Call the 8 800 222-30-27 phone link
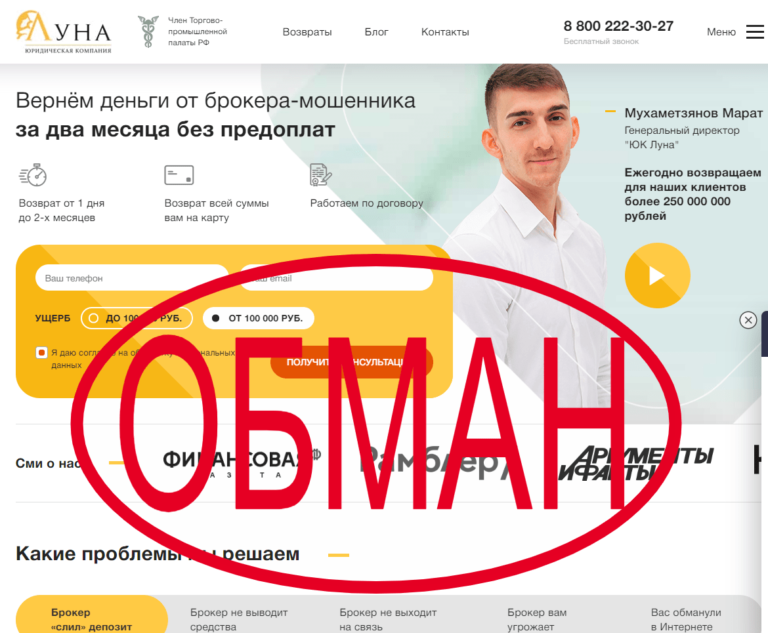Image resolution: width=768 pixels, height=633 pixels. [619, 26]
